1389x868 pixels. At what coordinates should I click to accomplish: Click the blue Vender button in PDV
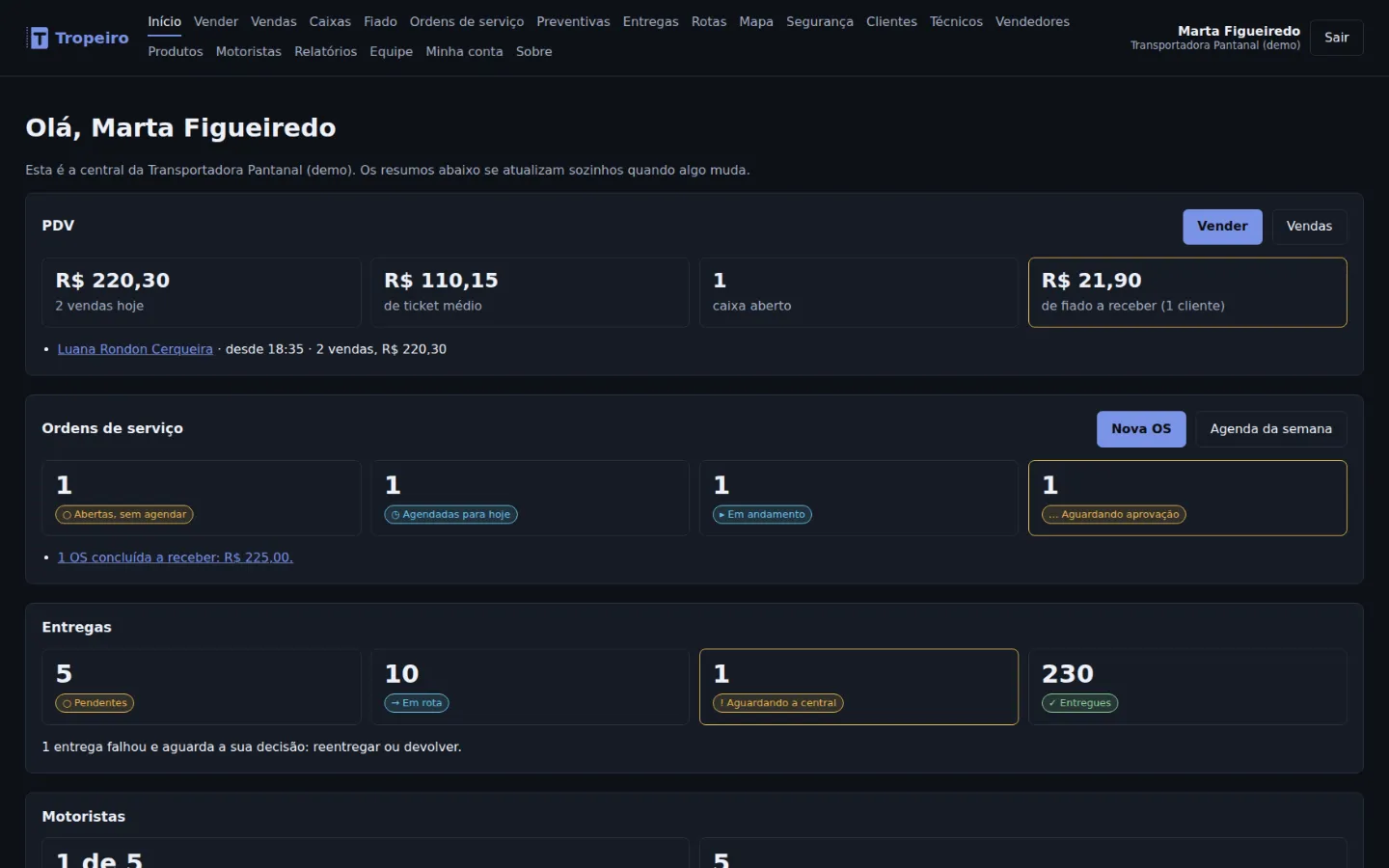point(1222,227)
